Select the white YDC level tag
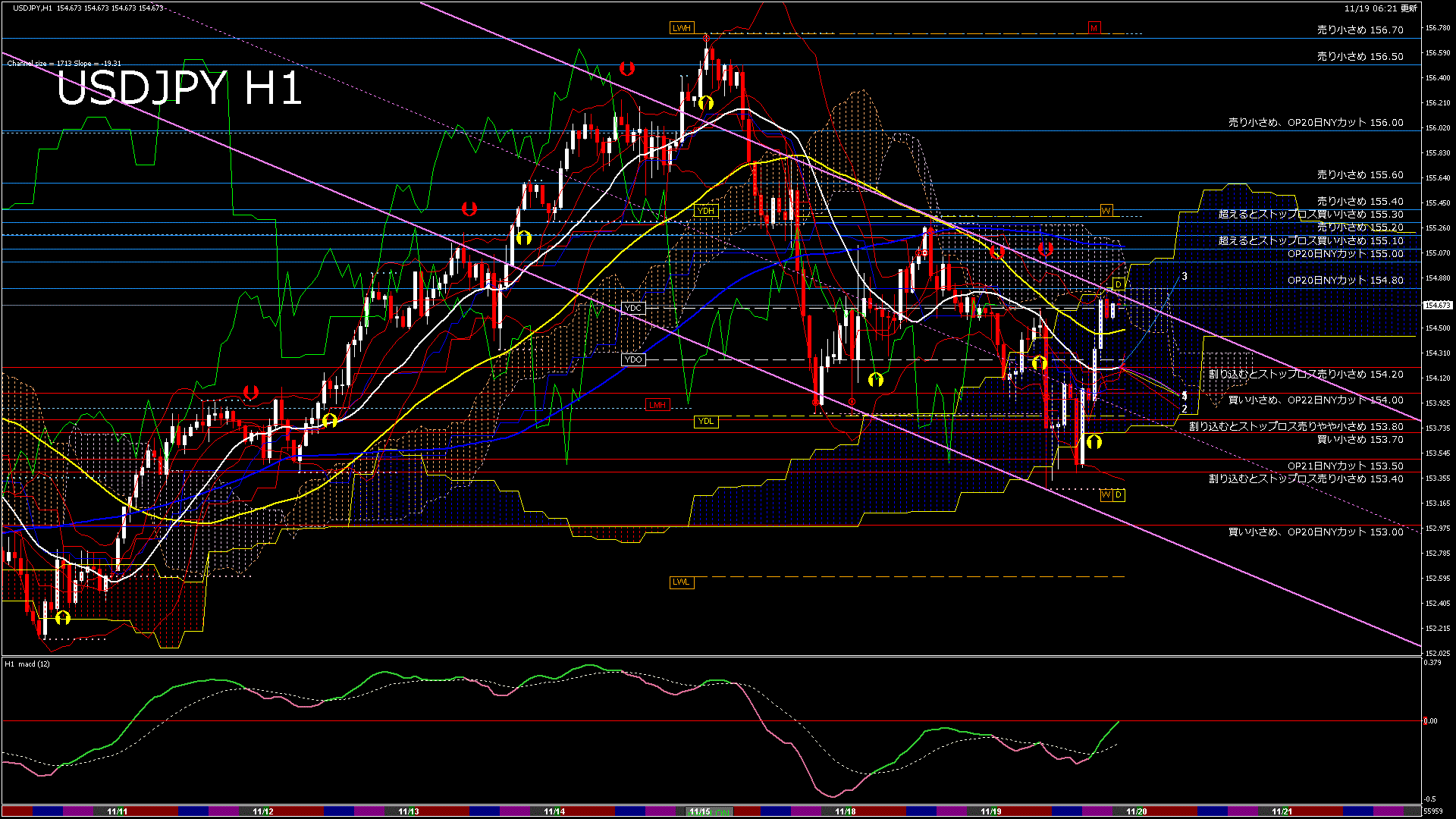Viewport: 1456px width, 819px height. (633, 308)
